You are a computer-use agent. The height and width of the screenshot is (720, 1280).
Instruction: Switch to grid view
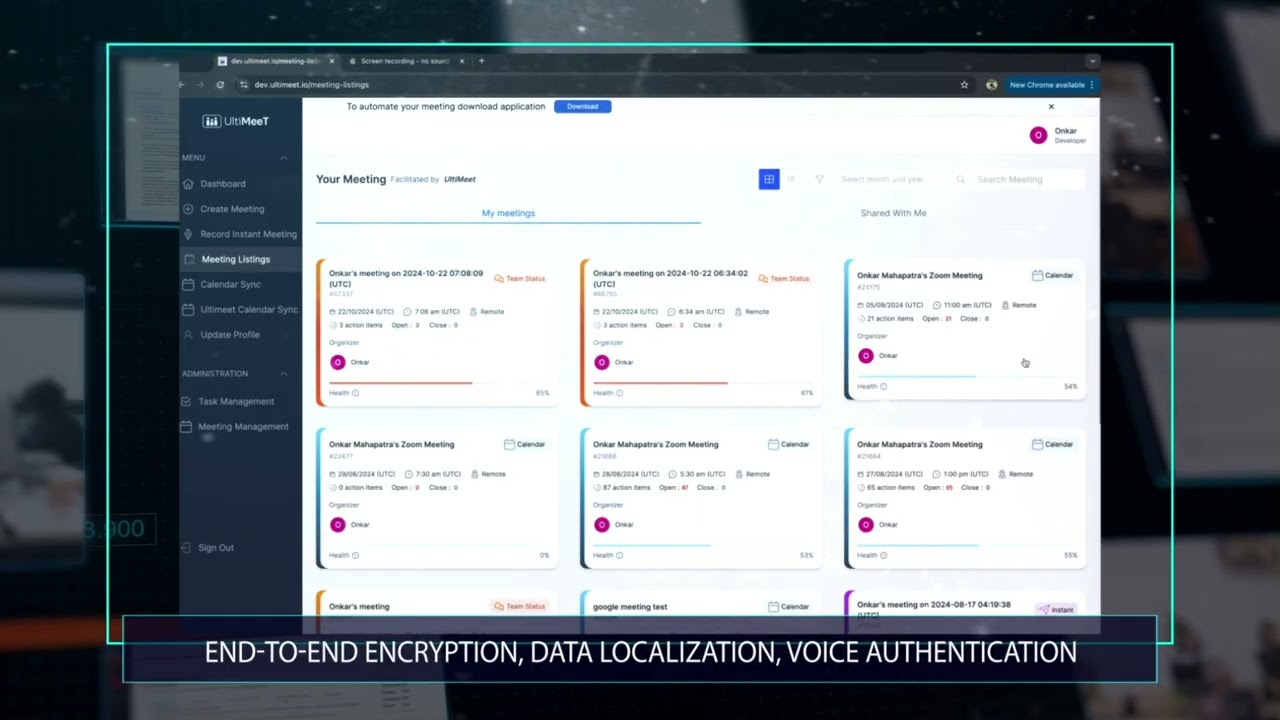(x=769, y=179)
